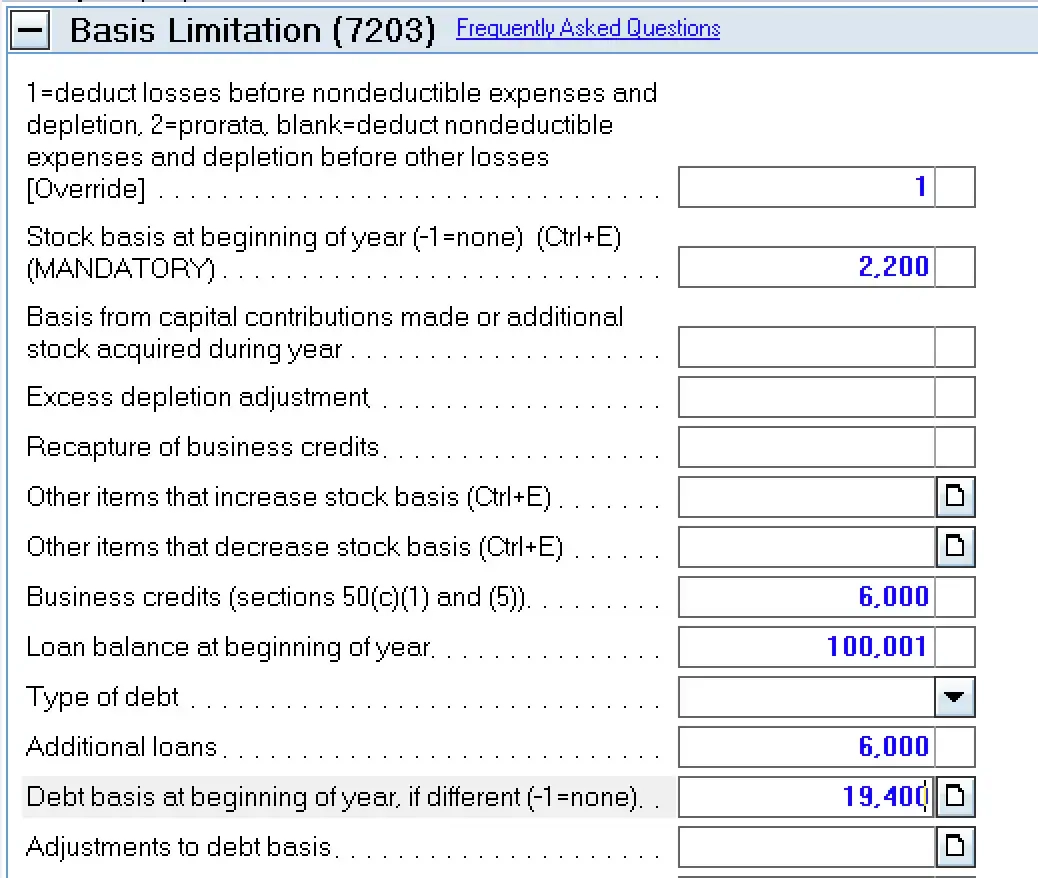The width and height of the screenshot is (1038, 878).
Task: Click the 'Basis Limitation (7203)' section title
Action: [x=252, y=31]
